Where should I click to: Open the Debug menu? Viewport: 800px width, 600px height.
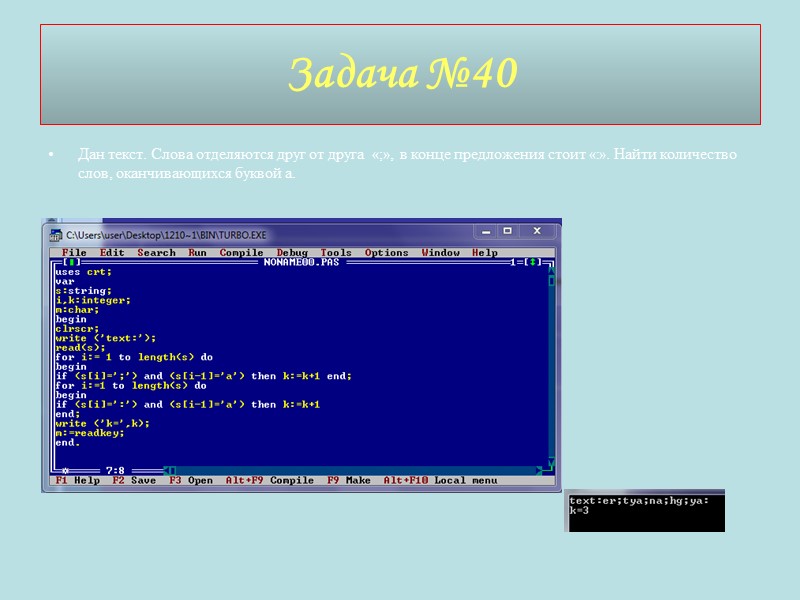(292, 253)
